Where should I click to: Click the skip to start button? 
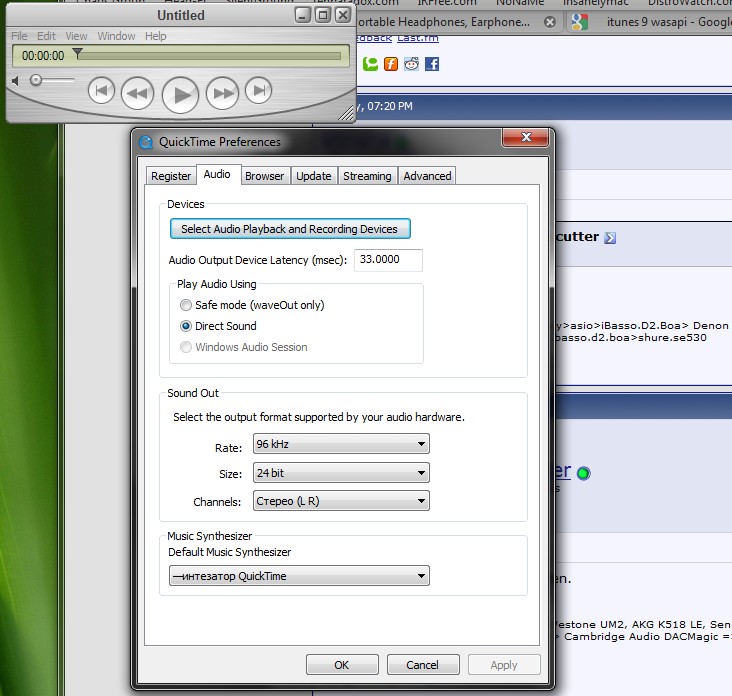(x=101, y=90)
